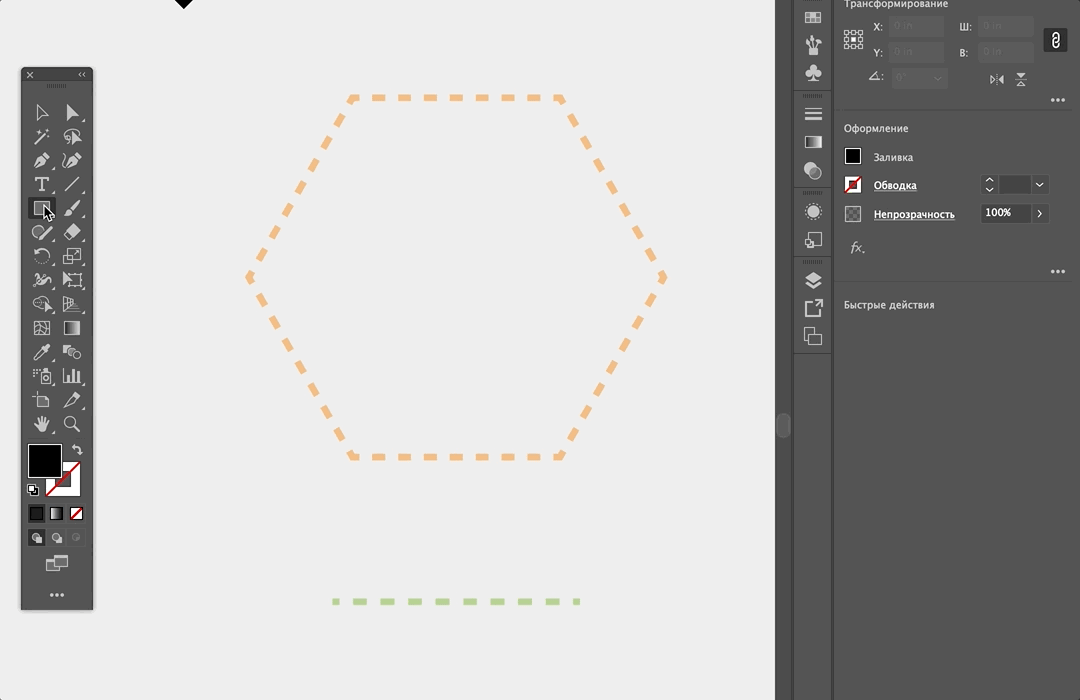Enable Draw Behind mode
The image size is (1080, 700).
(x=56, y=537)
